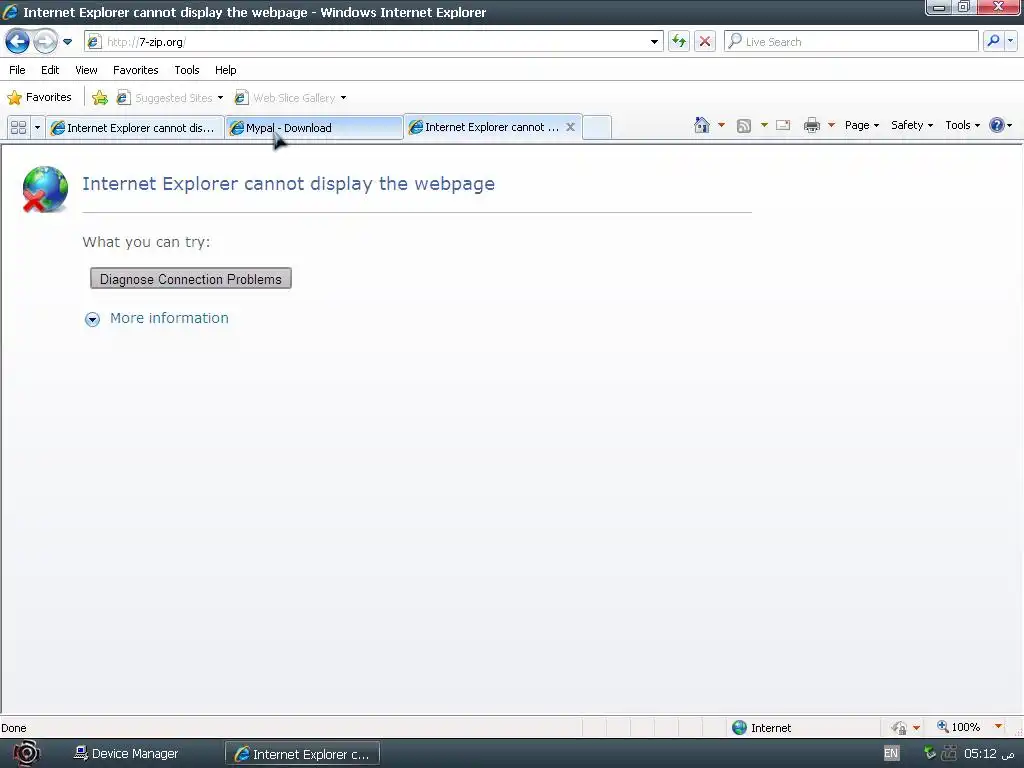This screenshot has height=768, width=1024.
Task: Open the Tools command bar menu
Action: tap(963, 125)
